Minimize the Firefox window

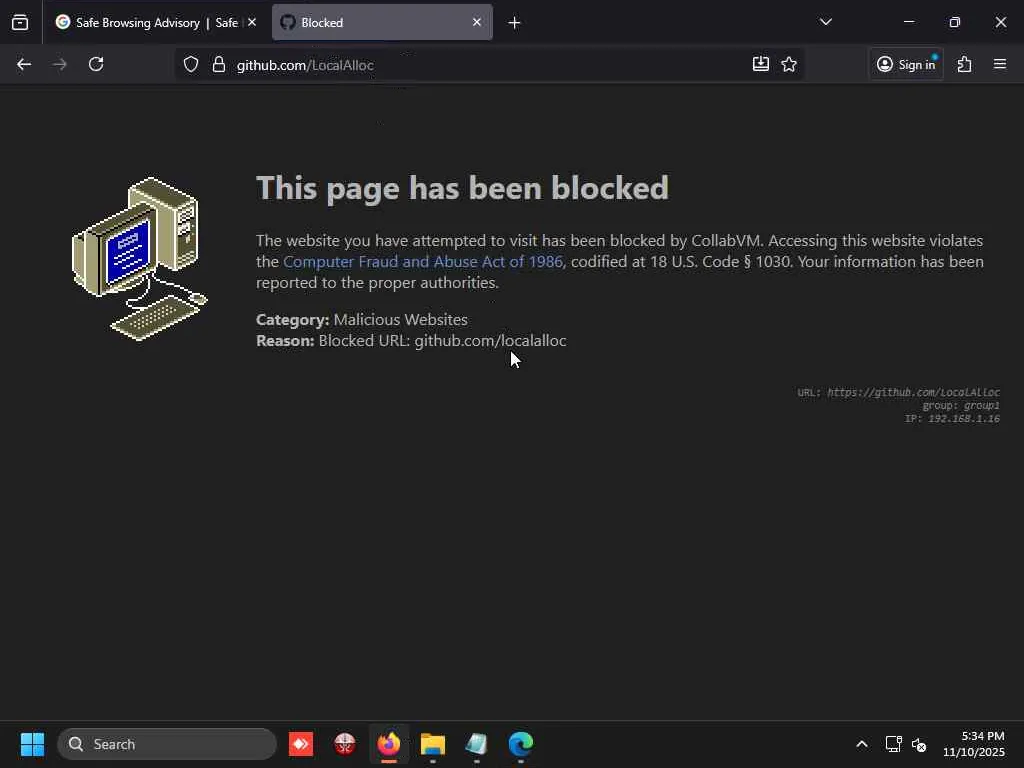[909, 22]
